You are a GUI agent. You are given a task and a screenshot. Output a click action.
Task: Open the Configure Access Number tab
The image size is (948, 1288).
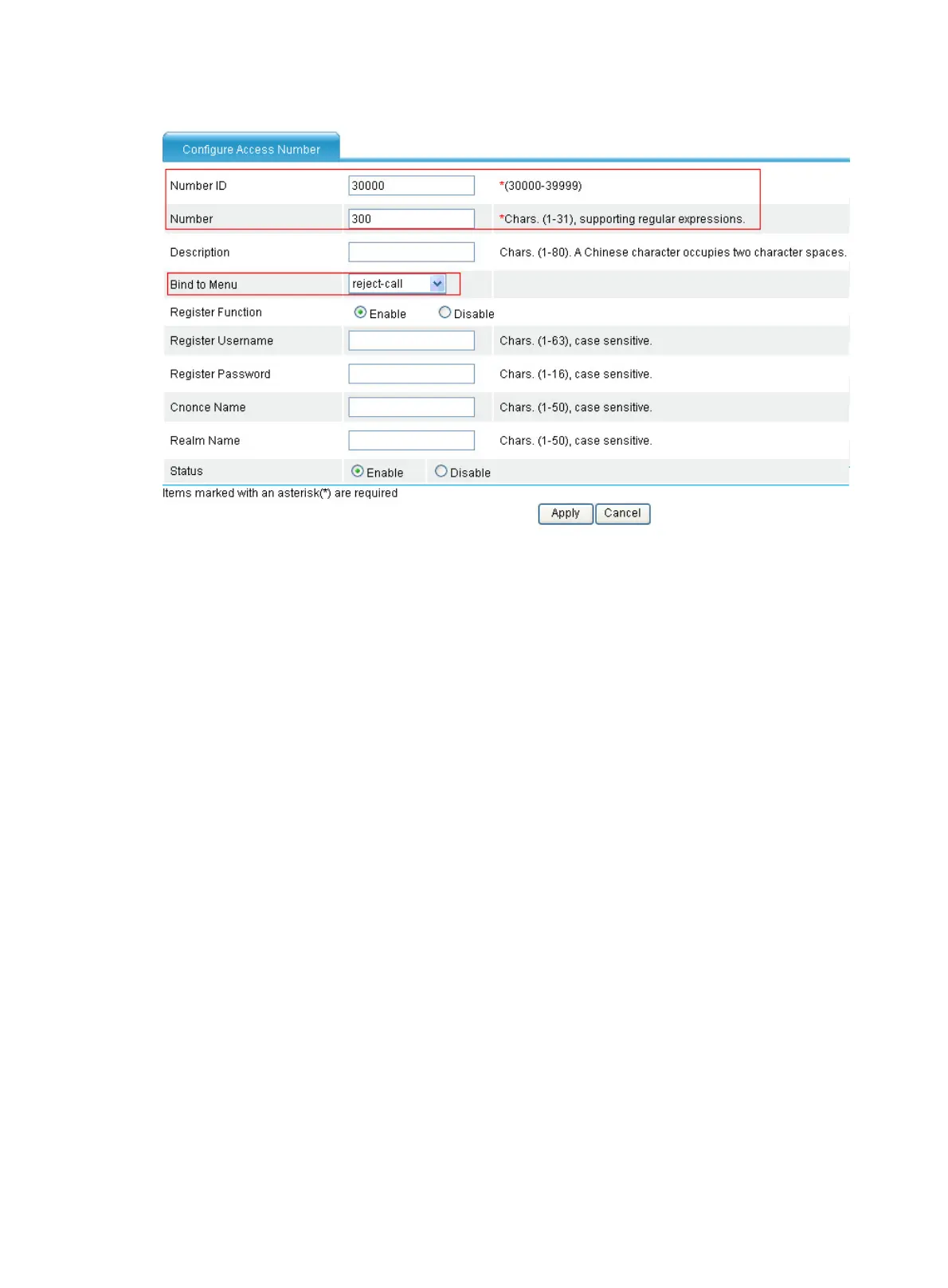[251, 147]
